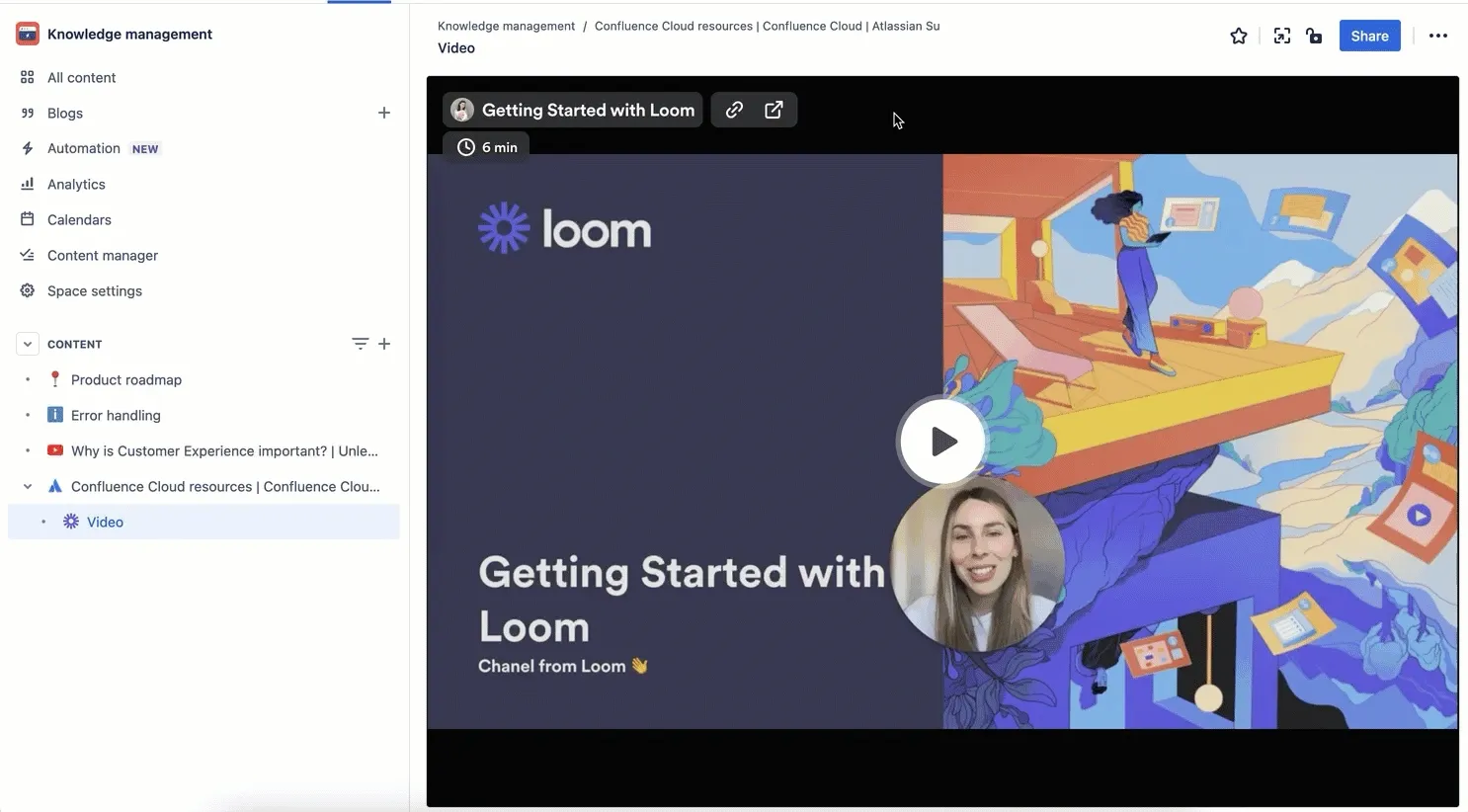Collapse Confluence Cloud resources tree item

click(28, 486)
